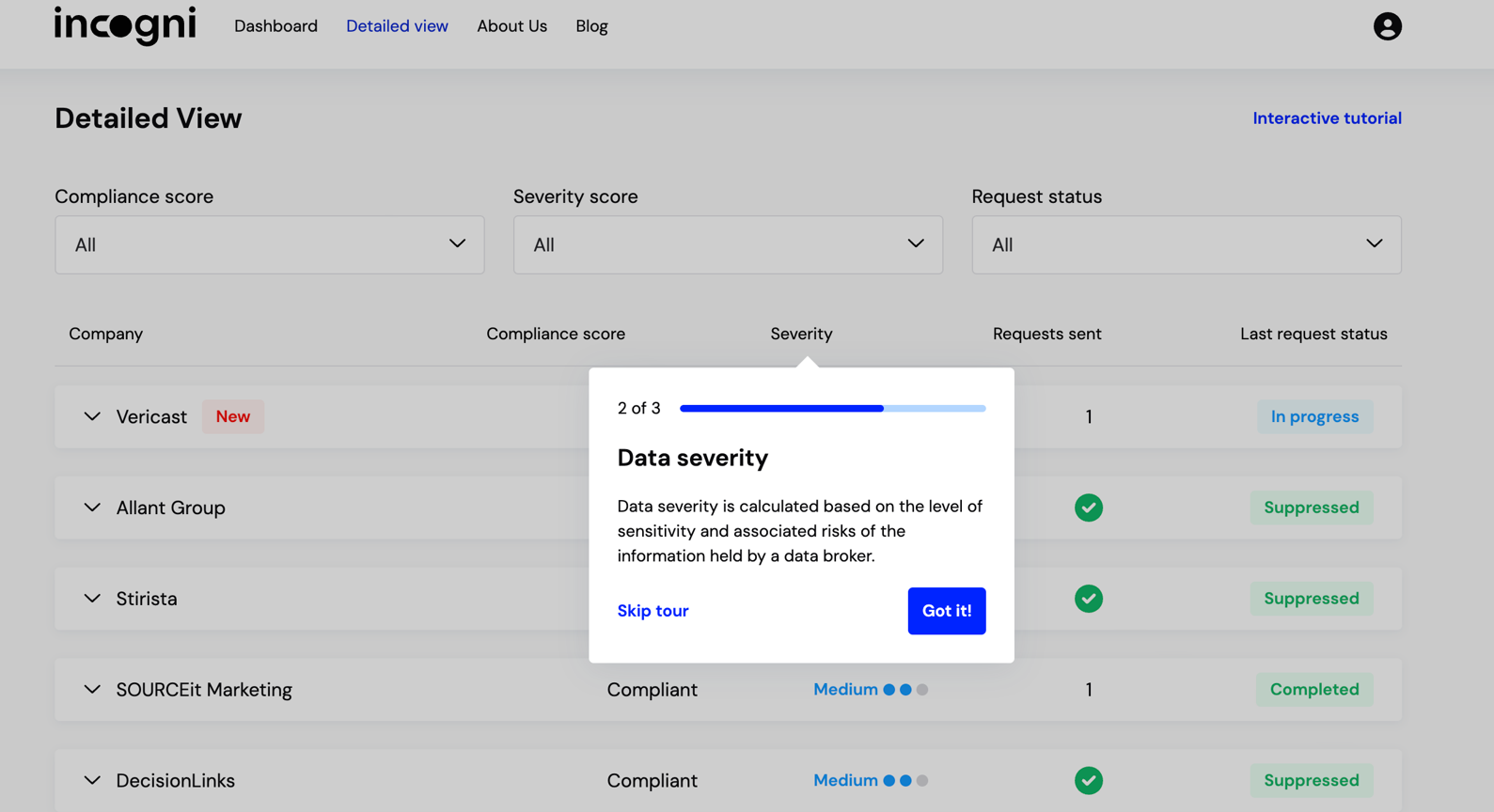
Task: Click the red New badge beside Vericast
Action: pyautogui.click(x=232, y=416)
